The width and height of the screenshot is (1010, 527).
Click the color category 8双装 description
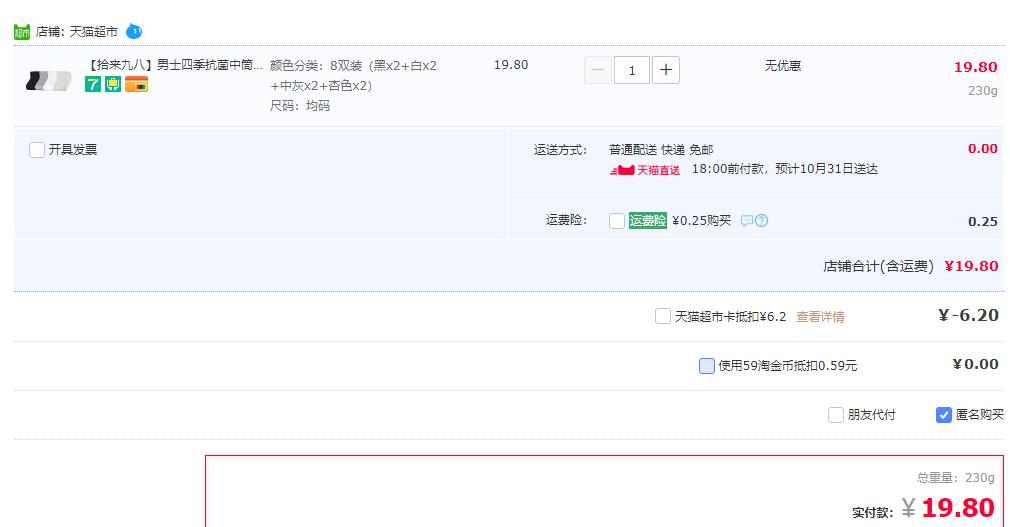(x=353, y=75)
